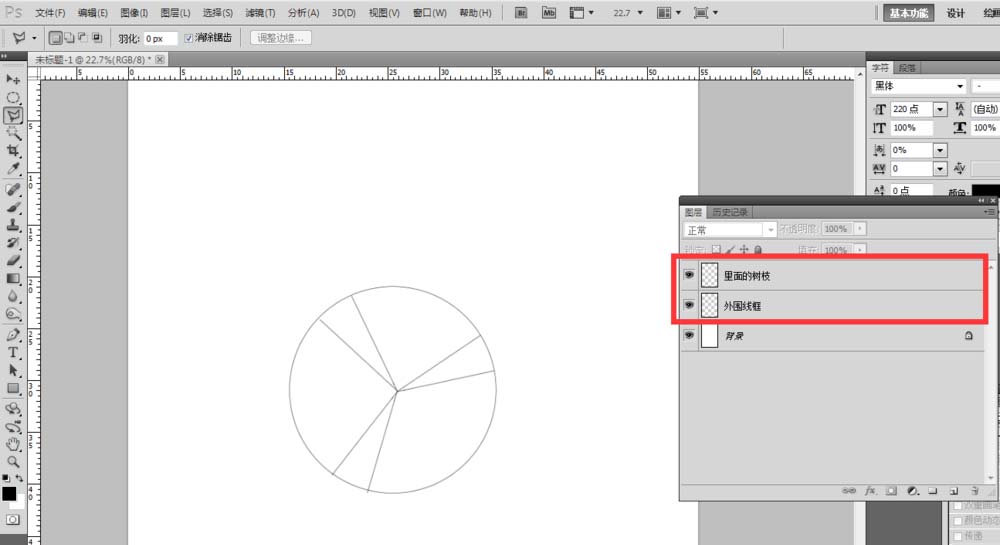Select the Zoom magnifier tool

coord(13,462)
